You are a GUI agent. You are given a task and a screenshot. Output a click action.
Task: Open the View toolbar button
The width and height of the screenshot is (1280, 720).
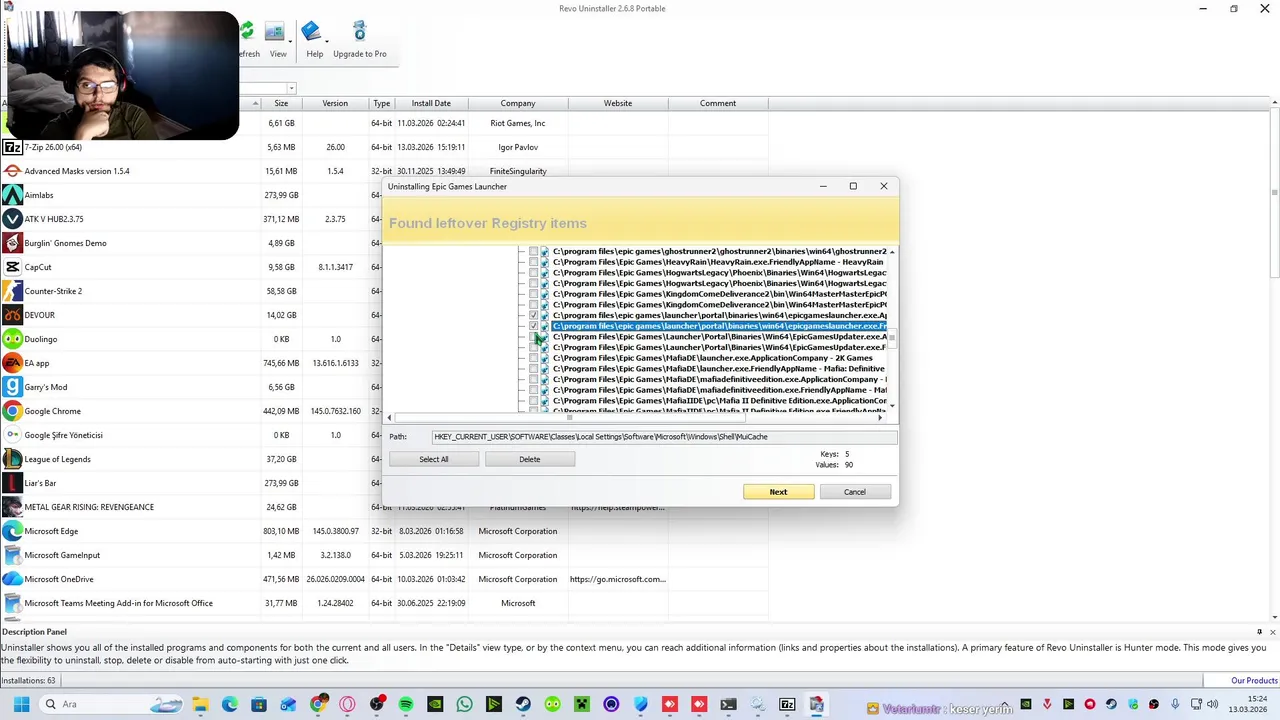[277, 40]
